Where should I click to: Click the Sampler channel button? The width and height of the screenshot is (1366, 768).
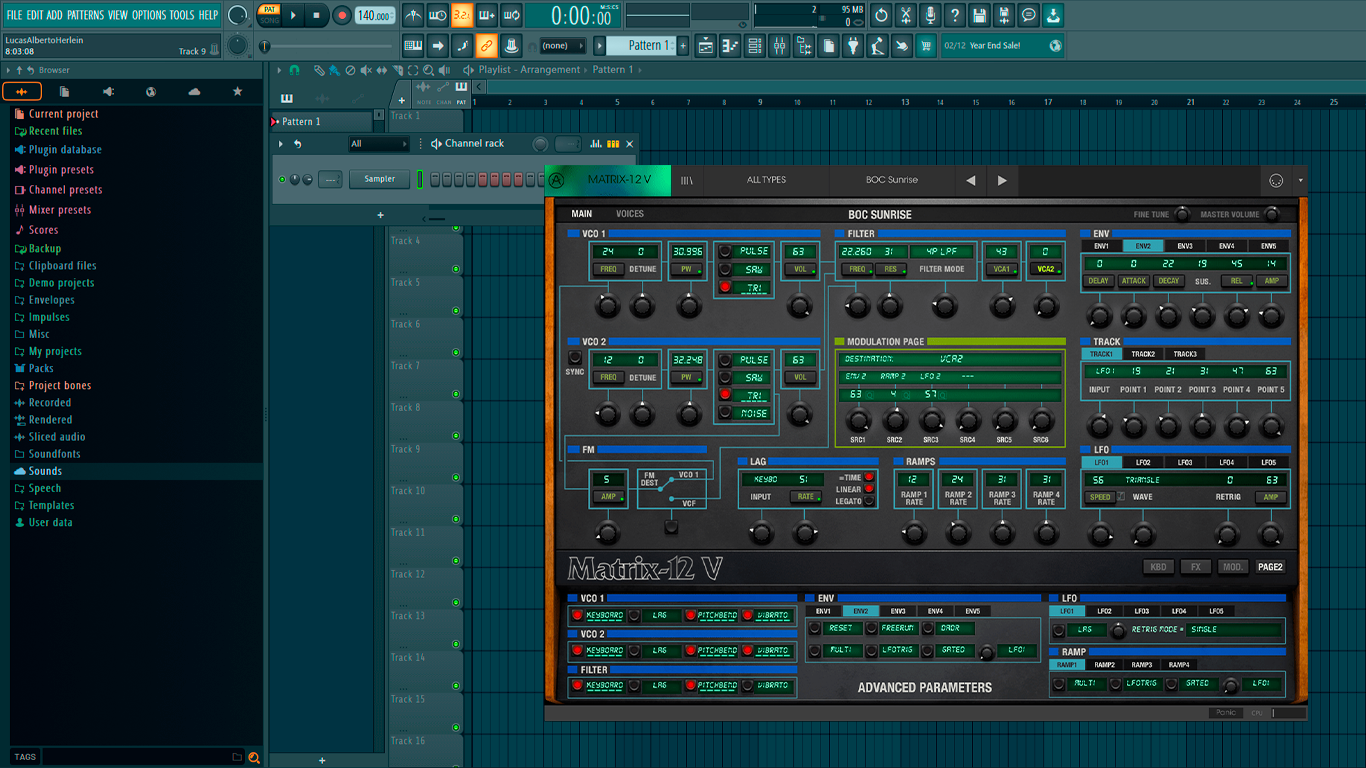tap(380, 179)
